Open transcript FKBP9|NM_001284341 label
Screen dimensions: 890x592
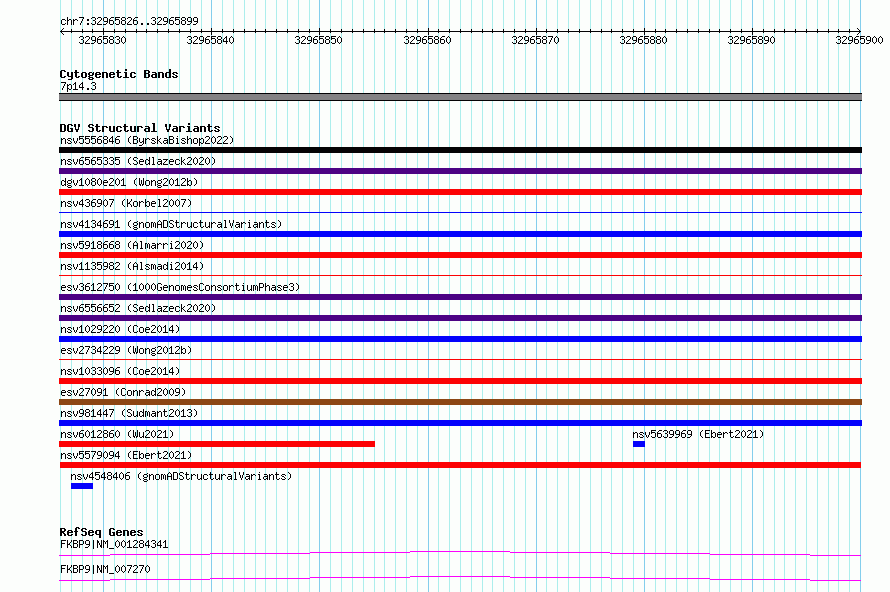[x=114, y=544]
